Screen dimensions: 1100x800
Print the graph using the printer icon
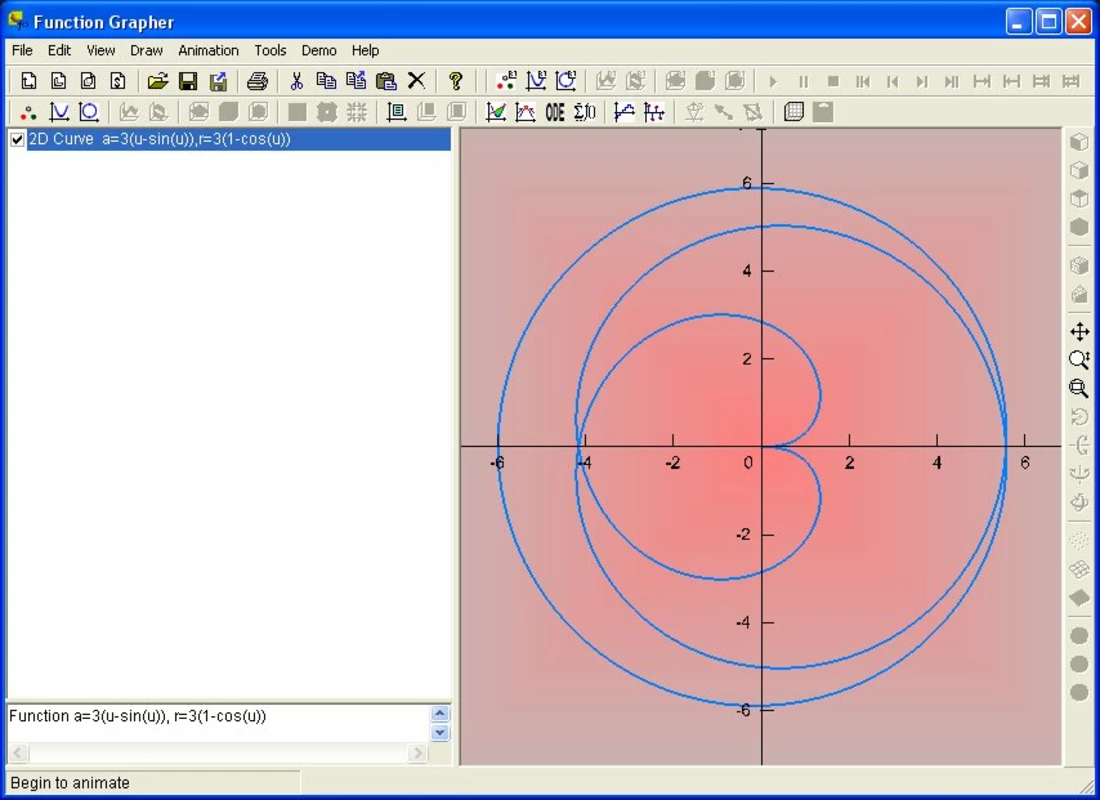pyautogui.click(x=257, y=81)
